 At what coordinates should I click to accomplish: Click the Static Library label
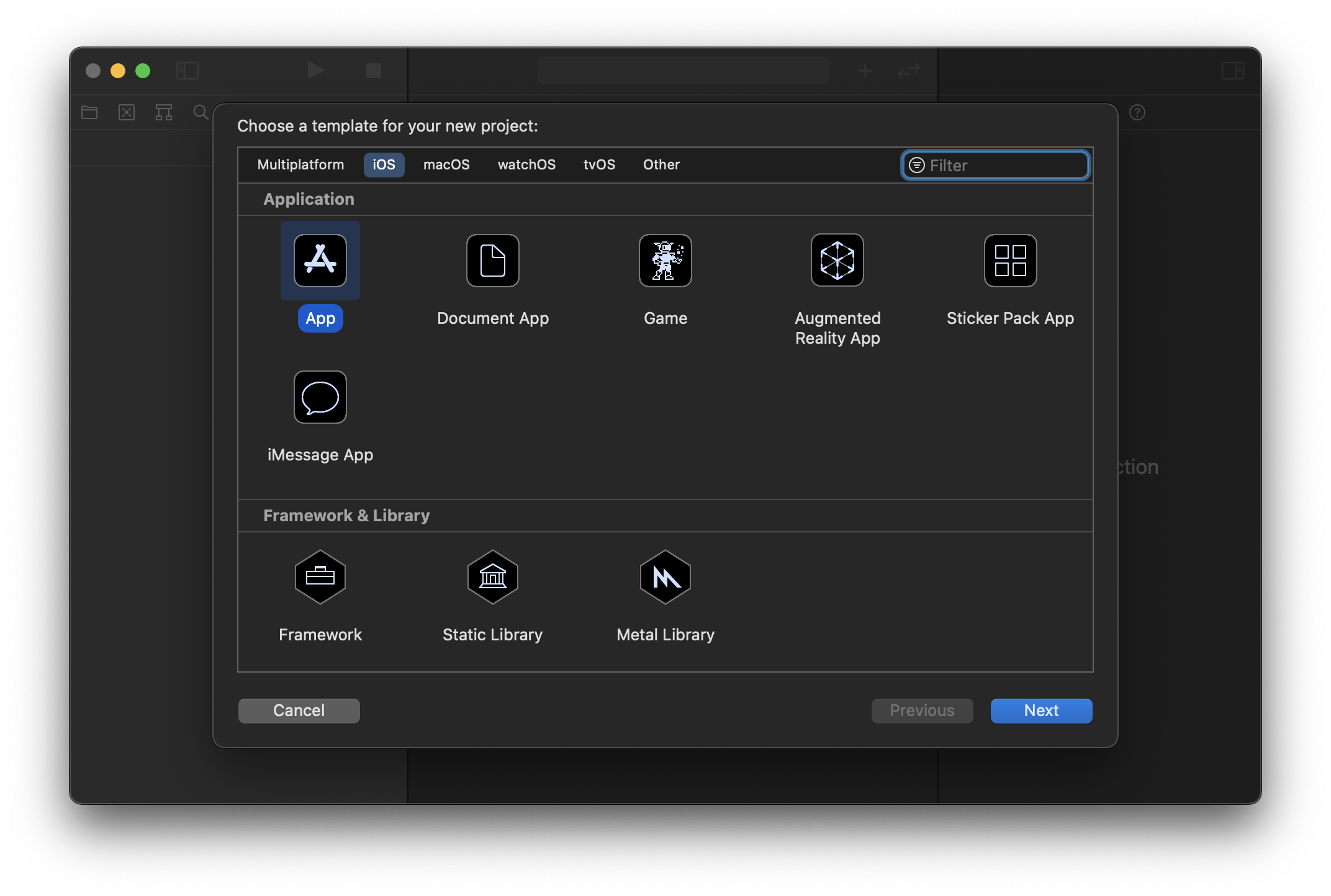(493, 635)
